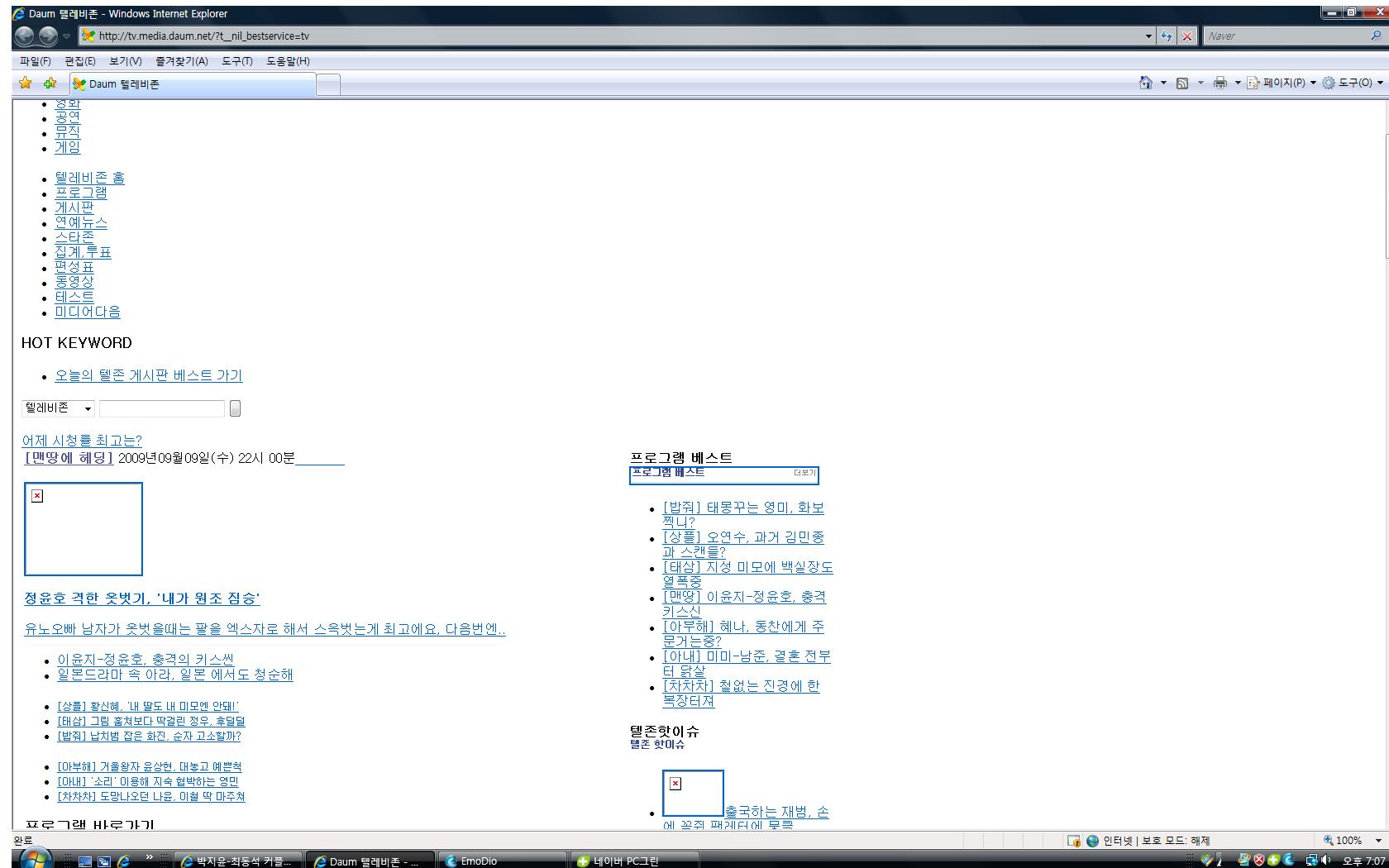
Task: Click broken image in 텔존 핫이슈 section
Action: [x=693, y=793]
